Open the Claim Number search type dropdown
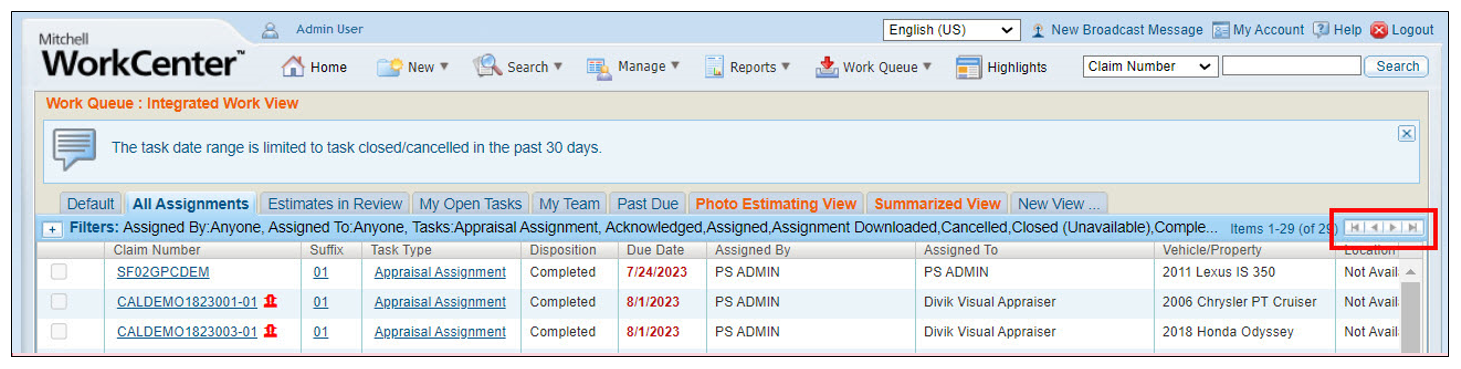Image resolution: width=1461 pixels, height=369 pixels. coord(1150,66)
